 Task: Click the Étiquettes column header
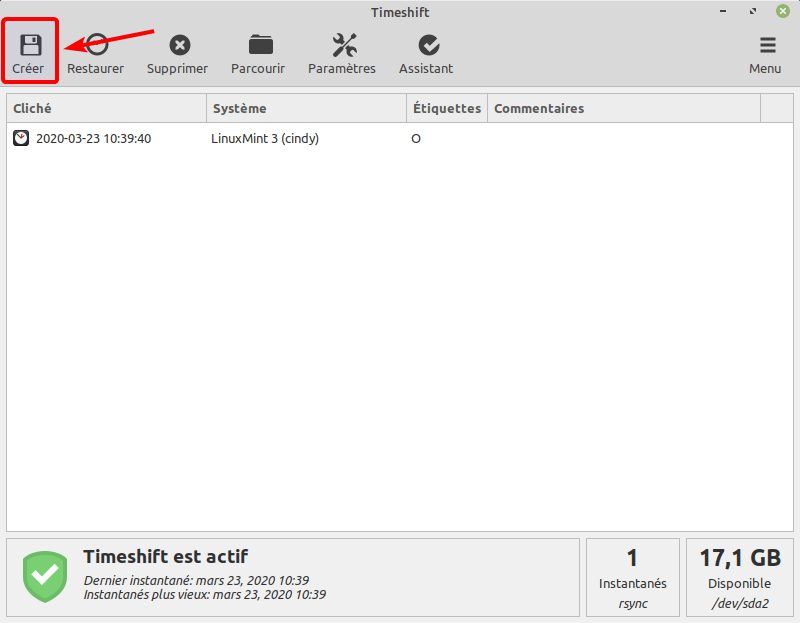pyautogui.click(x=446, y=108)
